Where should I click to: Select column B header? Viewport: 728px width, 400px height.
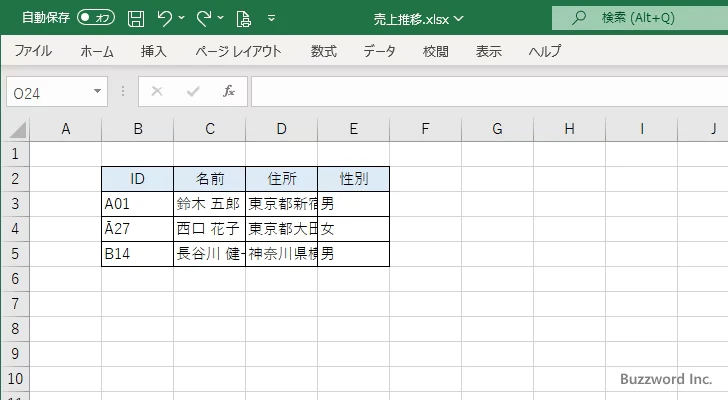[137, 129]
